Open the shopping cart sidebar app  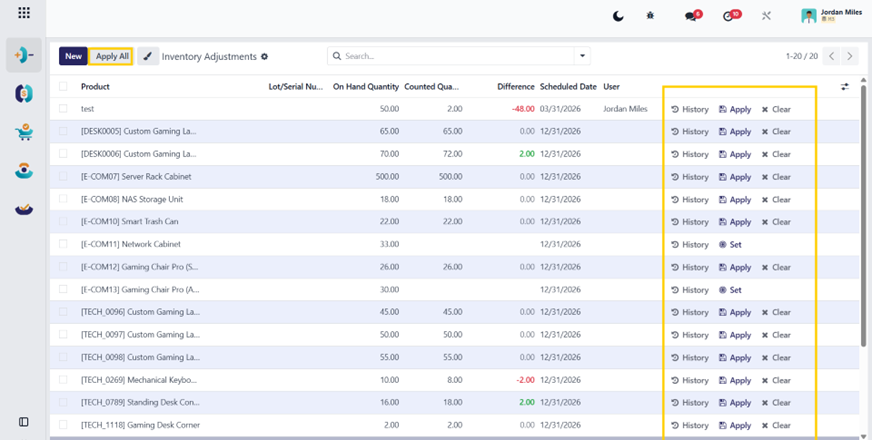(24, 132)
